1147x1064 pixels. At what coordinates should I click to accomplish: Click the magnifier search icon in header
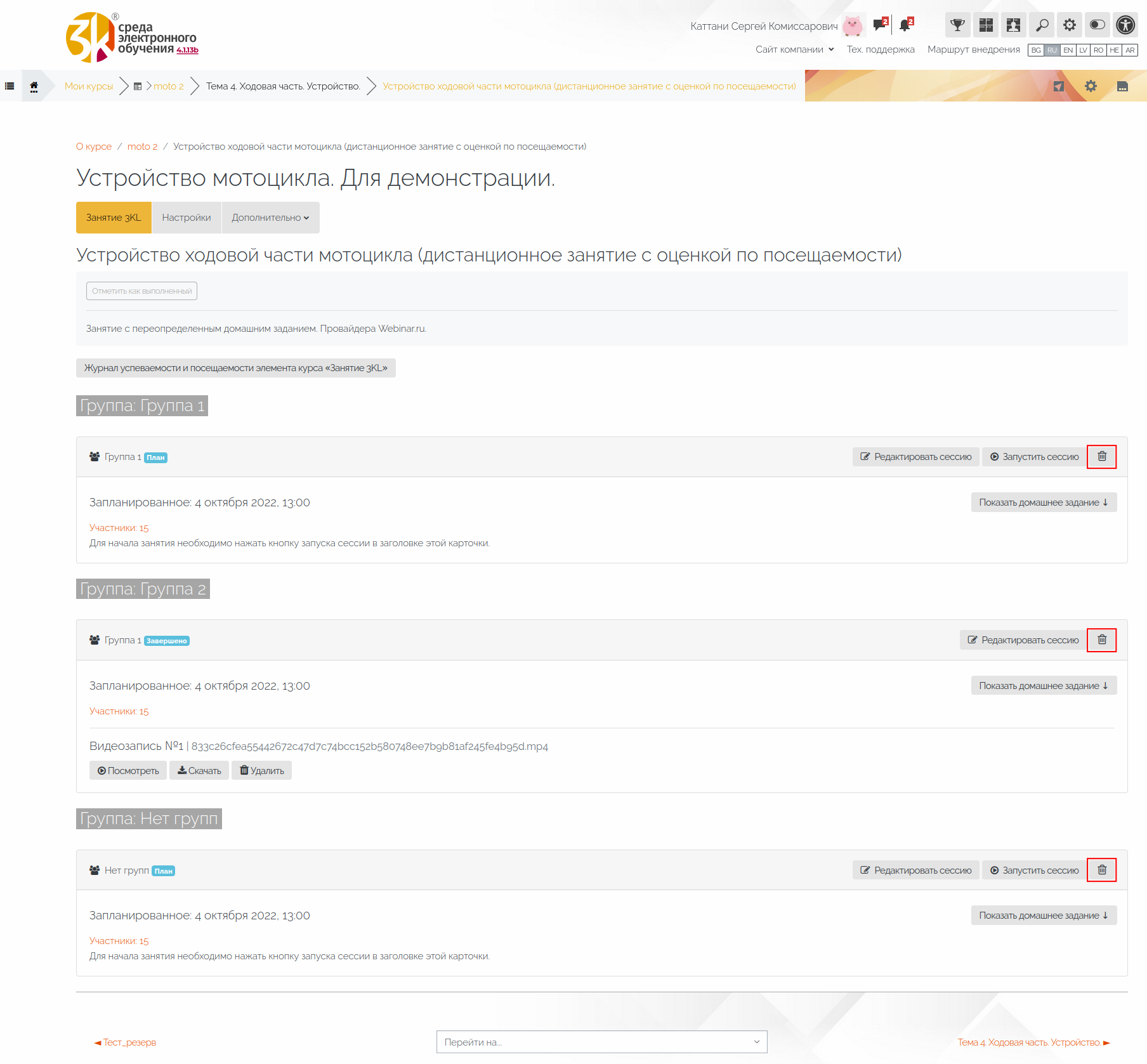tap(1042, 25)
